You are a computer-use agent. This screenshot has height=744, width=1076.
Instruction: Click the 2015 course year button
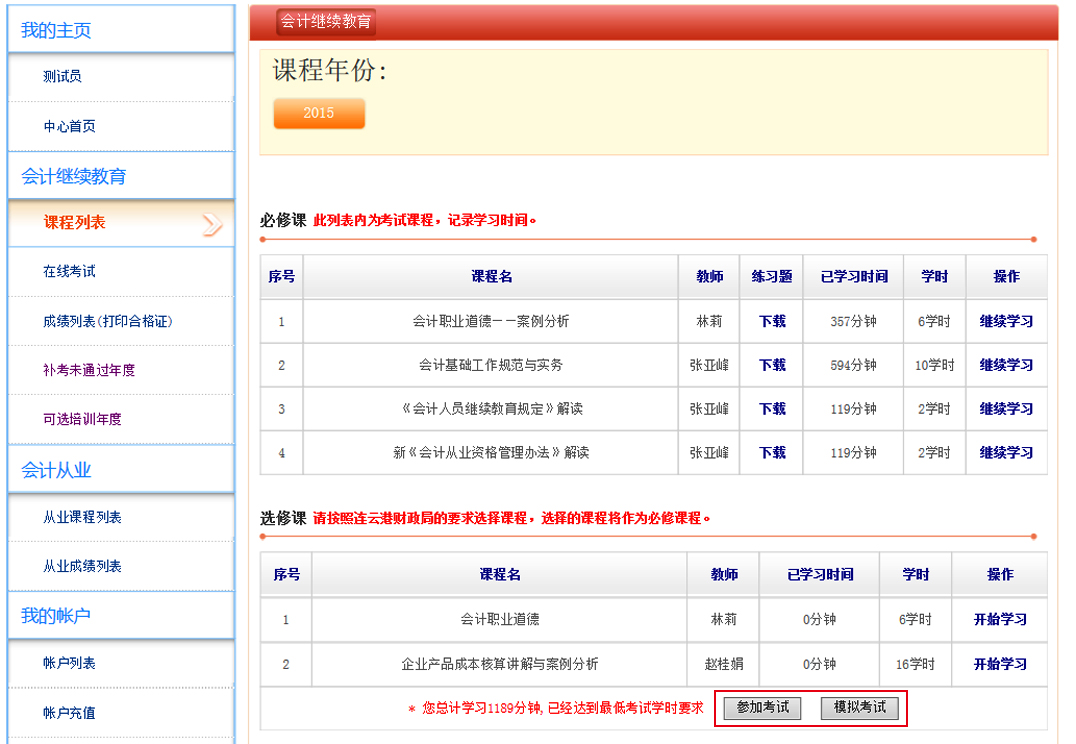tap(319, 113)
